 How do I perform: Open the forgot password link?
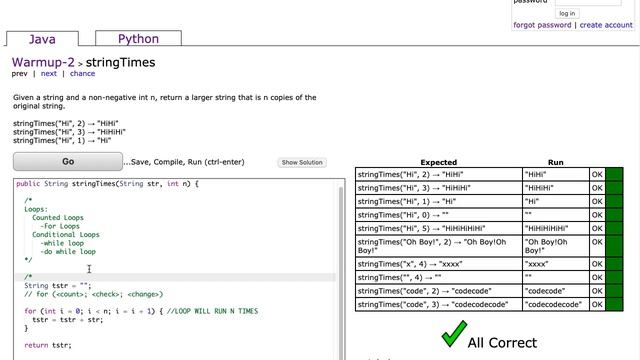tap(542, 25)
